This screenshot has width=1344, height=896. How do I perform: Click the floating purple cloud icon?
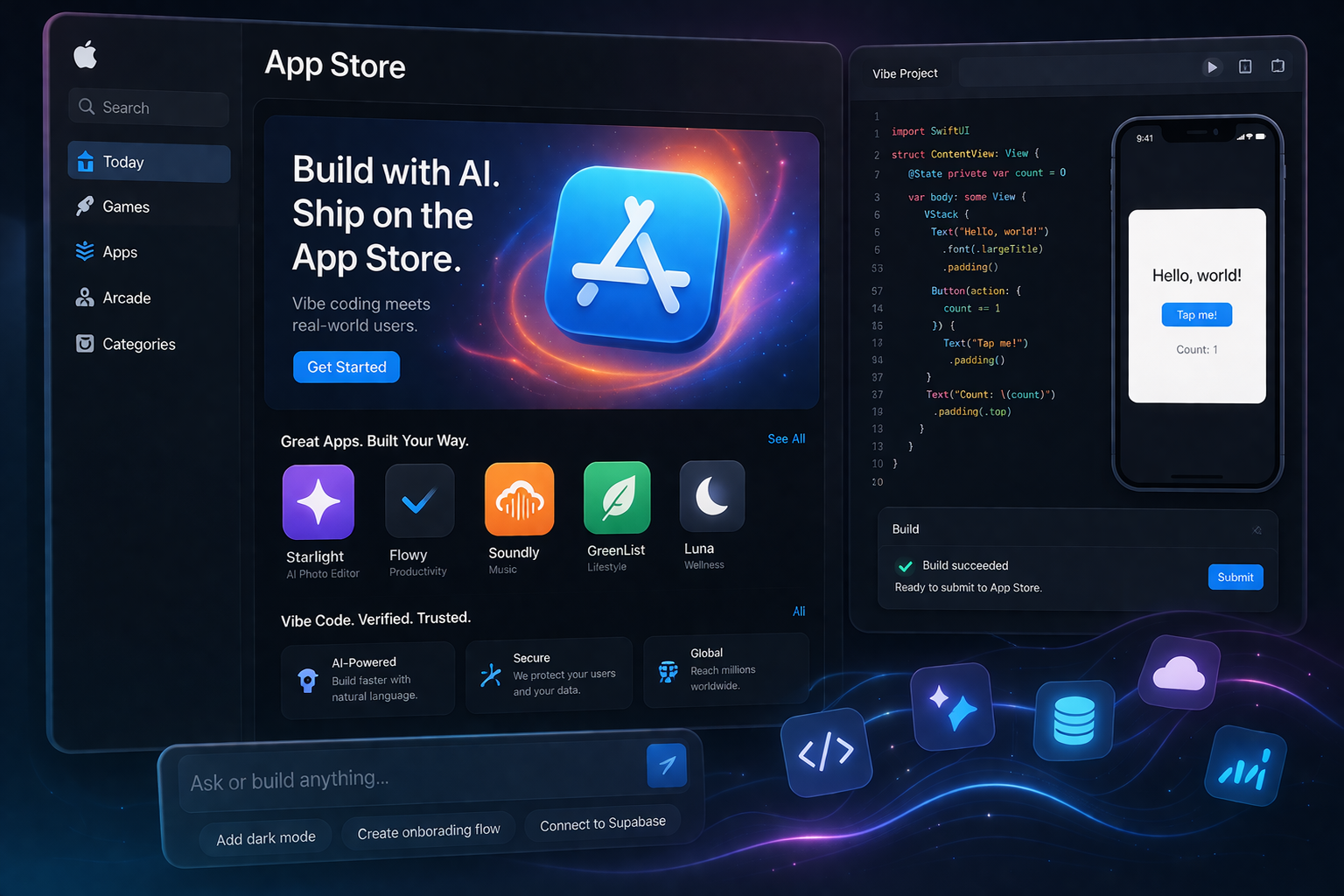tap(1179, 672)
